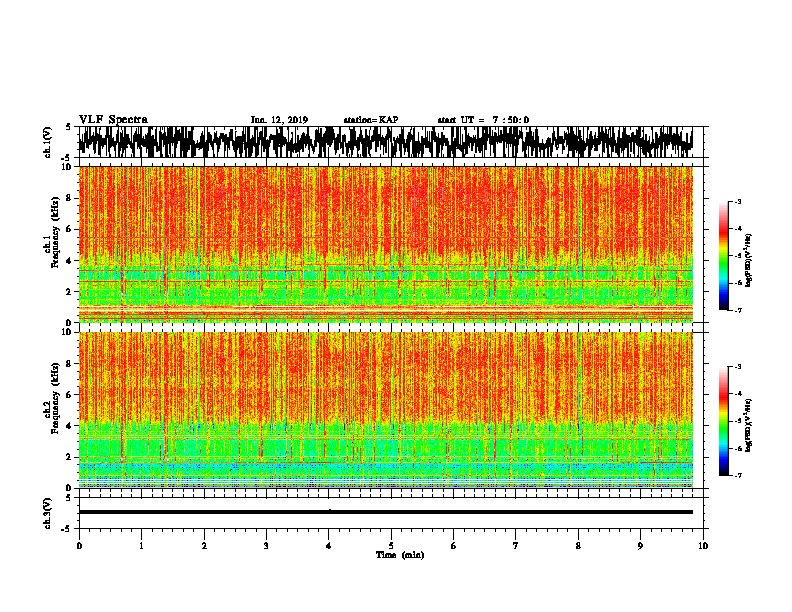Click the time axis tick label "0"
This screenshot has height=612, width=792.
point(79,546)
